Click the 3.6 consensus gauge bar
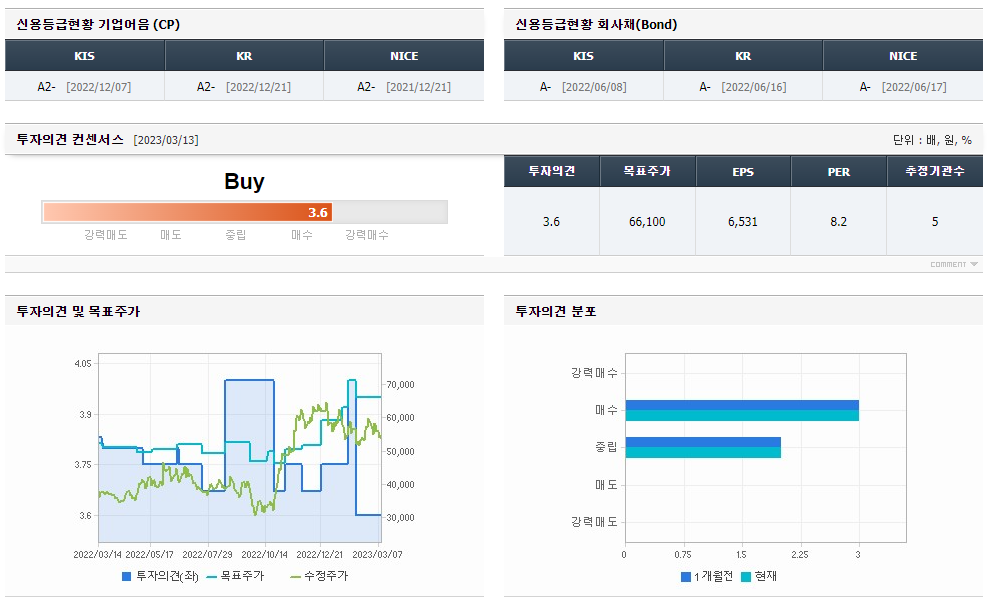 point(187,212)
